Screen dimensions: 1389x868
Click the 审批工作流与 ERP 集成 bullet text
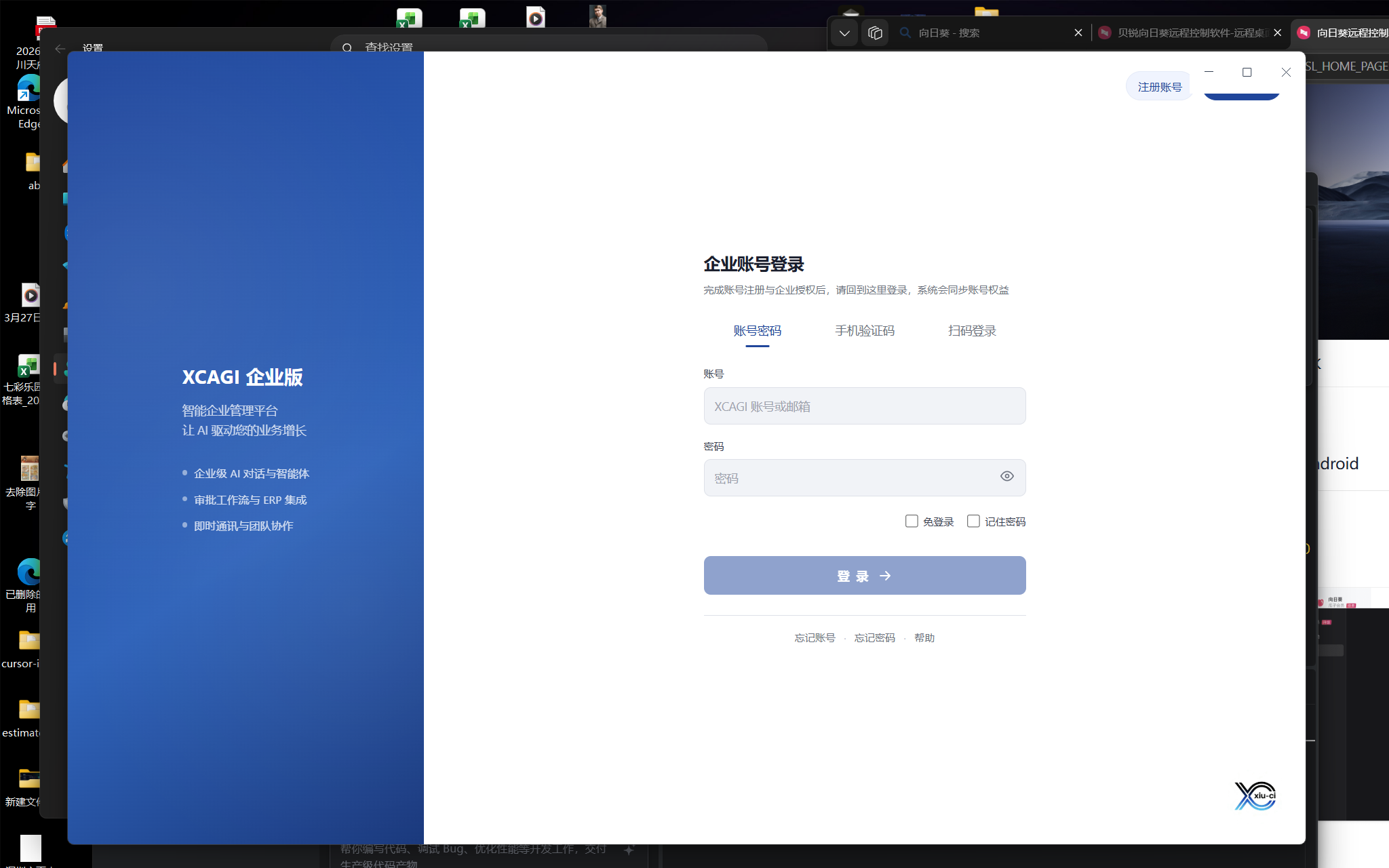[250, 500]
